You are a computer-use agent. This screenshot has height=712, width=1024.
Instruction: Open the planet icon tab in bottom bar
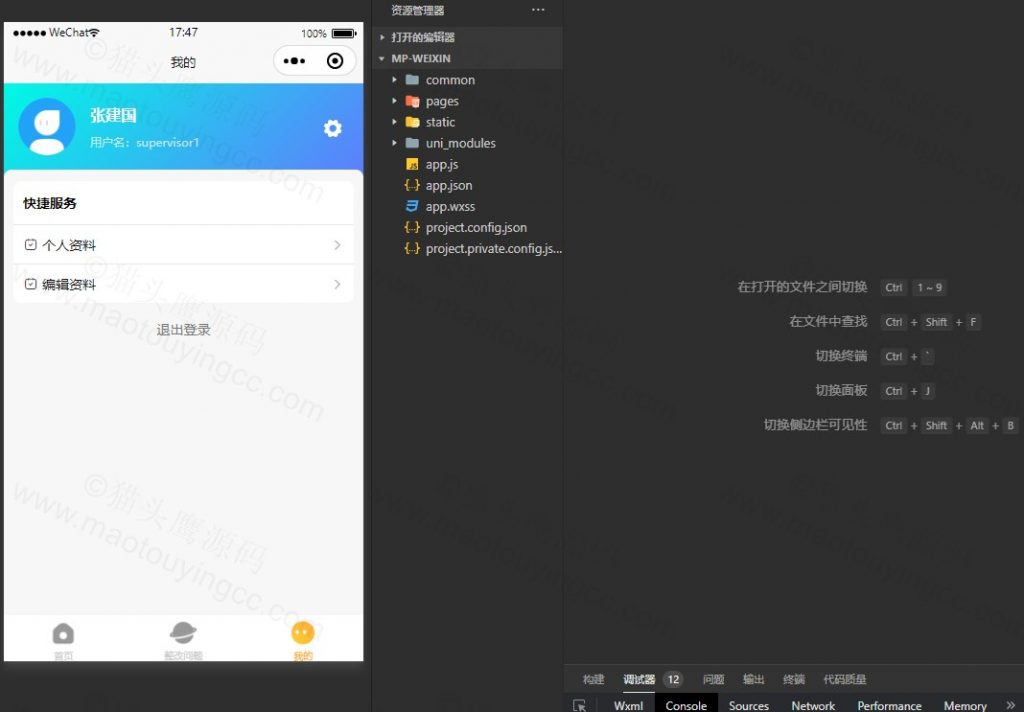click(x=183, y=632)
